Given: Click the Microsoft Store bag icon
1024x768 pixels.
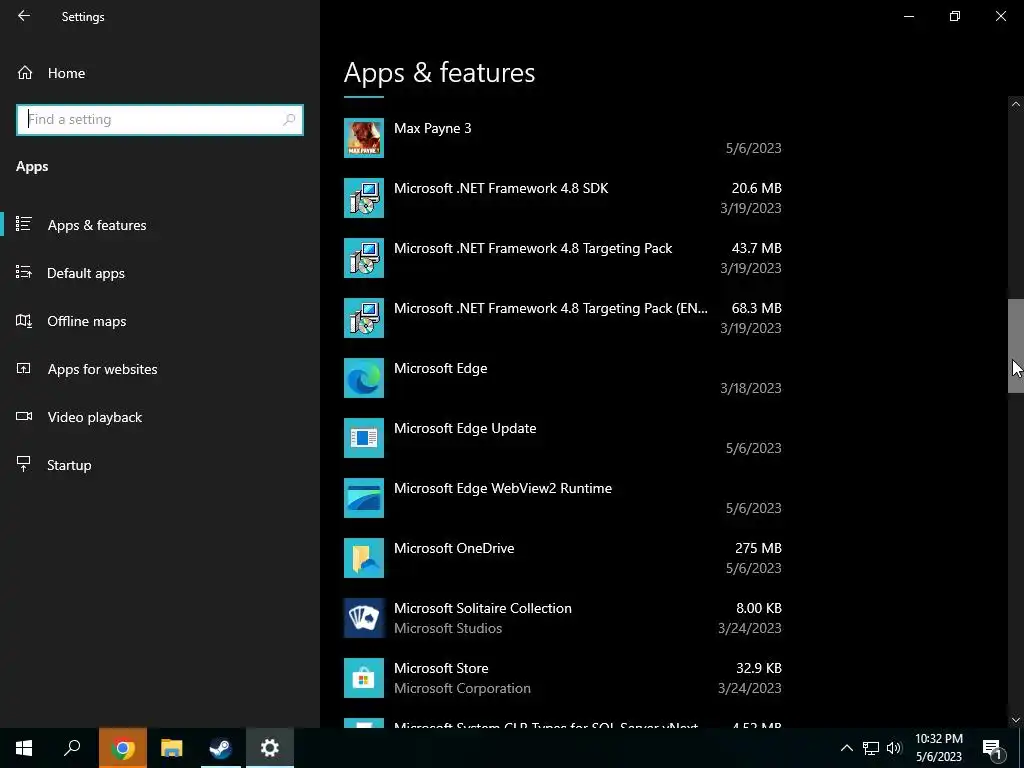Looking at the screenshot, I should pyautogui.click(x=364, y=679).
